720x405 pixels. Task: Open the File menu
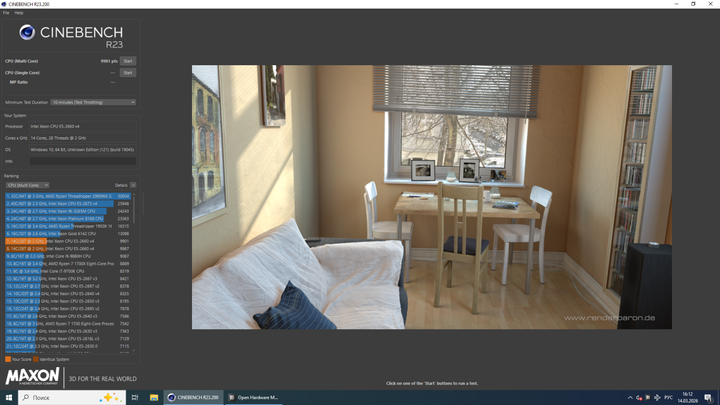tap(6, 13)
